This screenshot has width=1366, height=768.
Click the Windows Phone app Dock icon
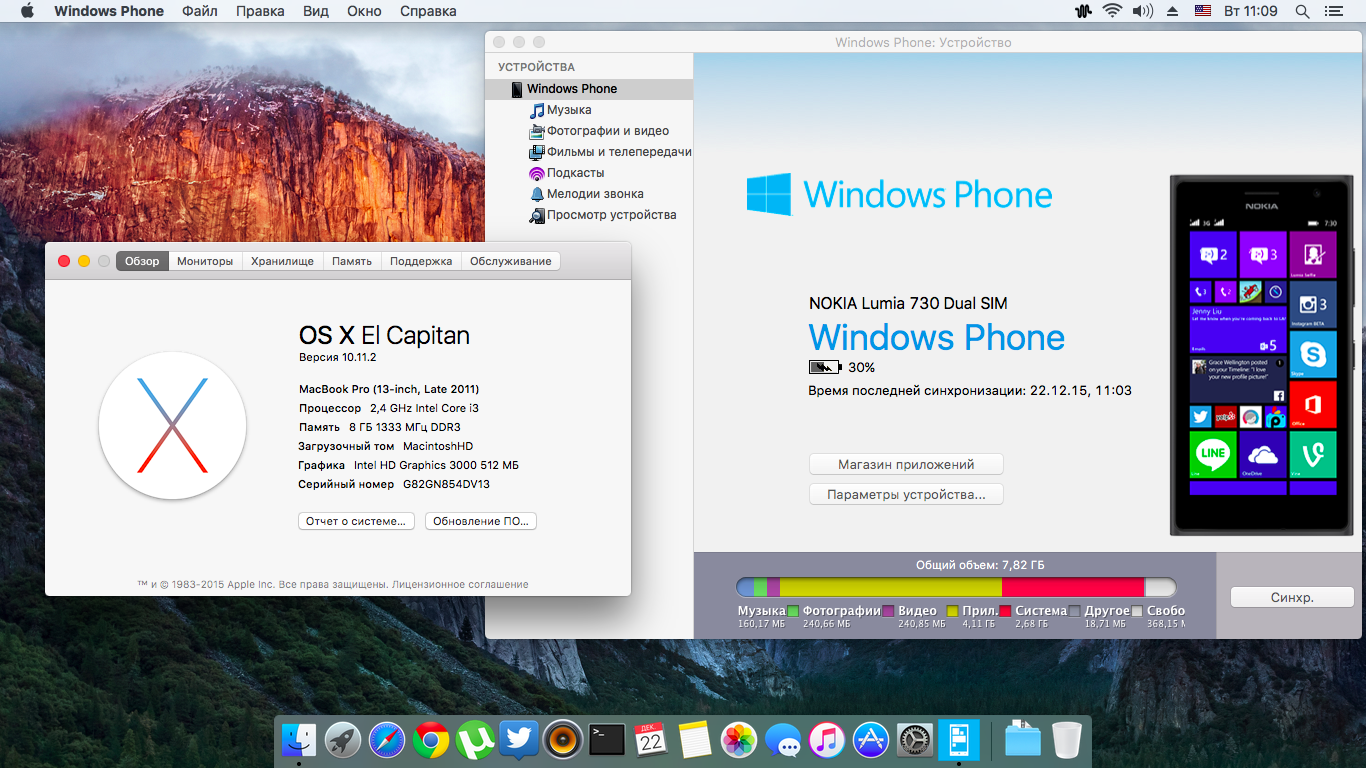(958, 740)
